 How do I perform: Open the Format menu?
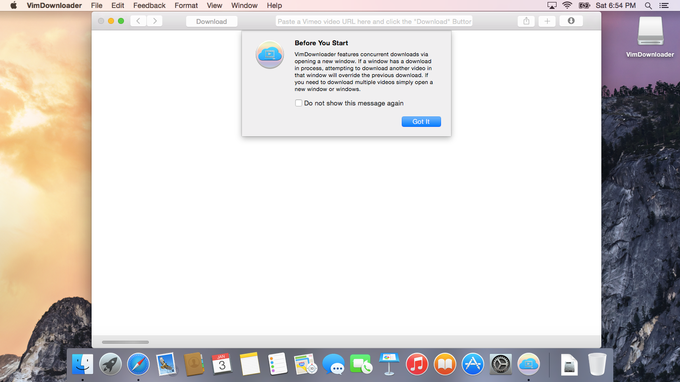click(x=186, y=6)
